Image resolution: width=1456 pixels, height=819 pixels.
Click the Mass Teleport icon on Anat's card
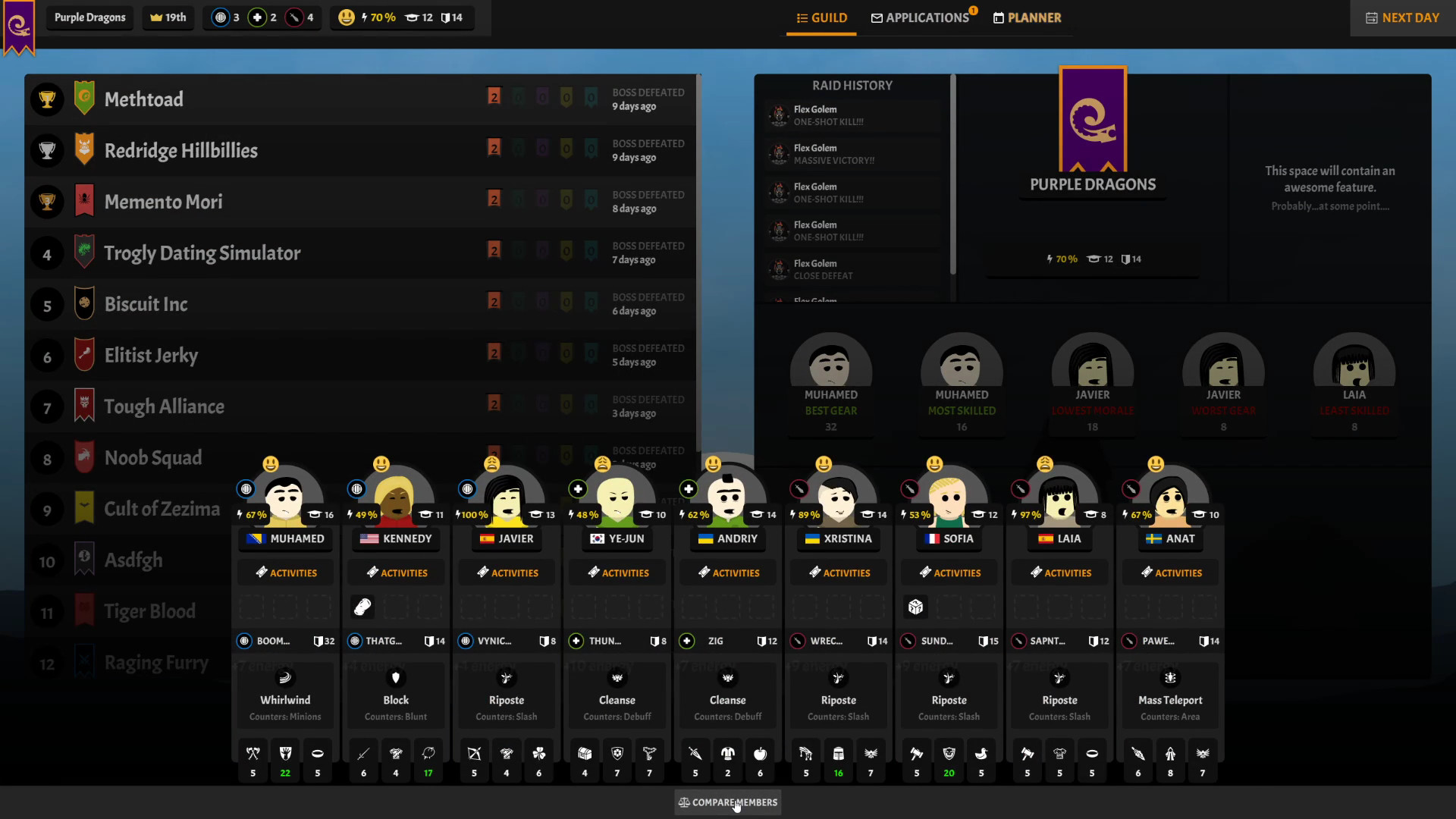click(x=1169, y=679)
